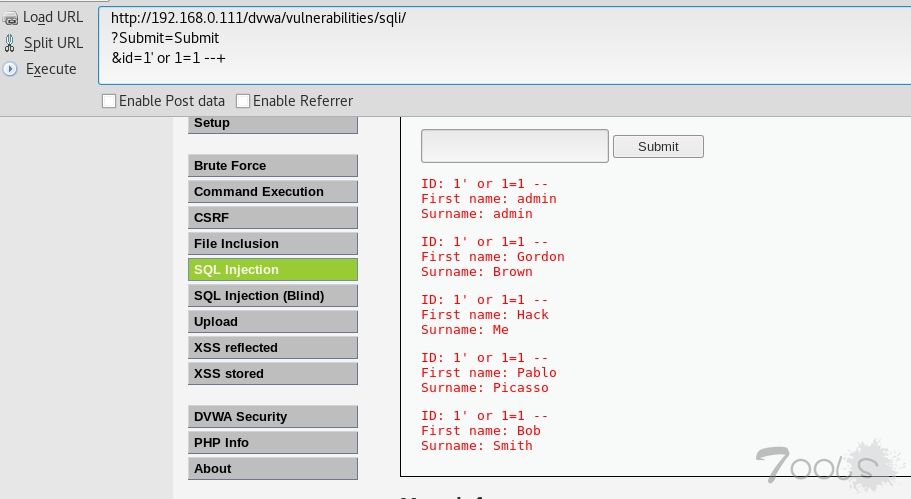Viewport: 911px width, 499px height.
Task: Click the Load URL label
Action: tap(53, 17)
